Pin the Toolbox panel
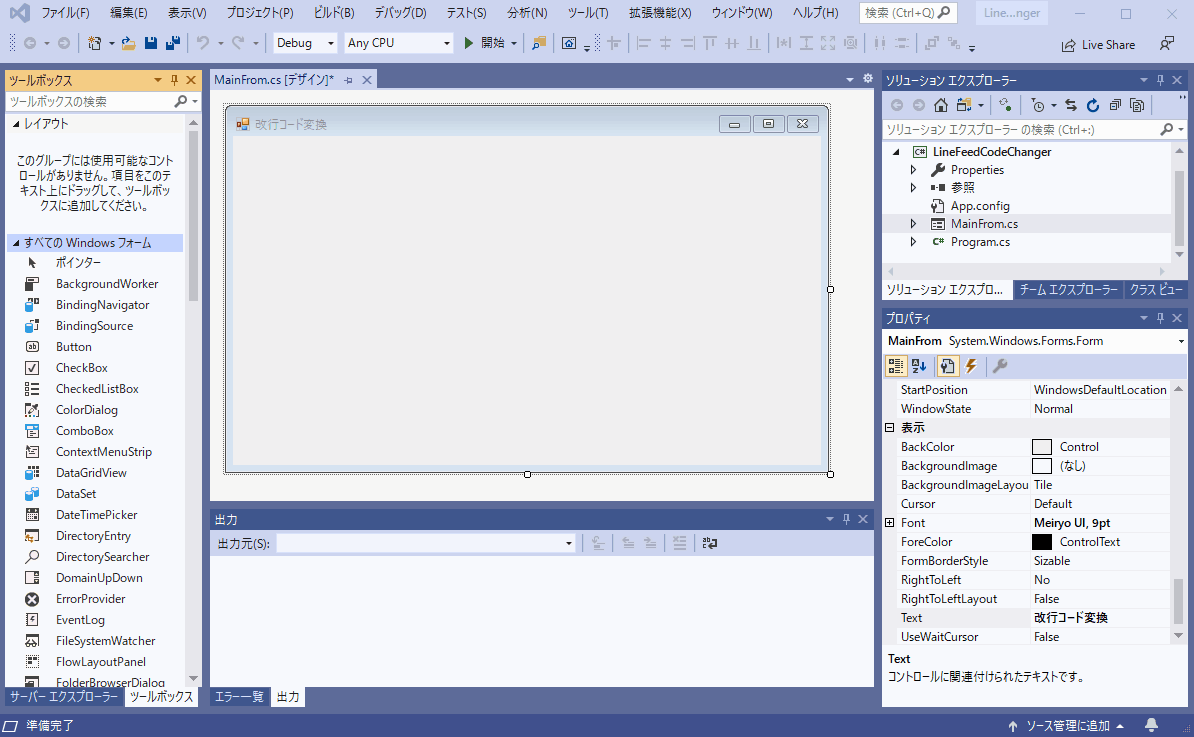This screenshot has width=1194, height=737. (174, 80)
